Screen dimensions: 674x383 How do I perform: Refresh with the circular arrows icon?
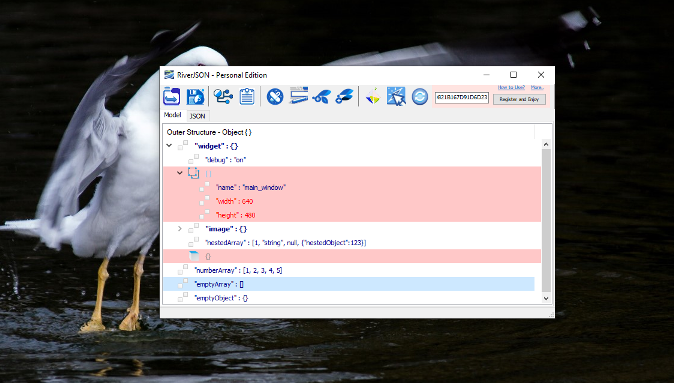[420, 96]
